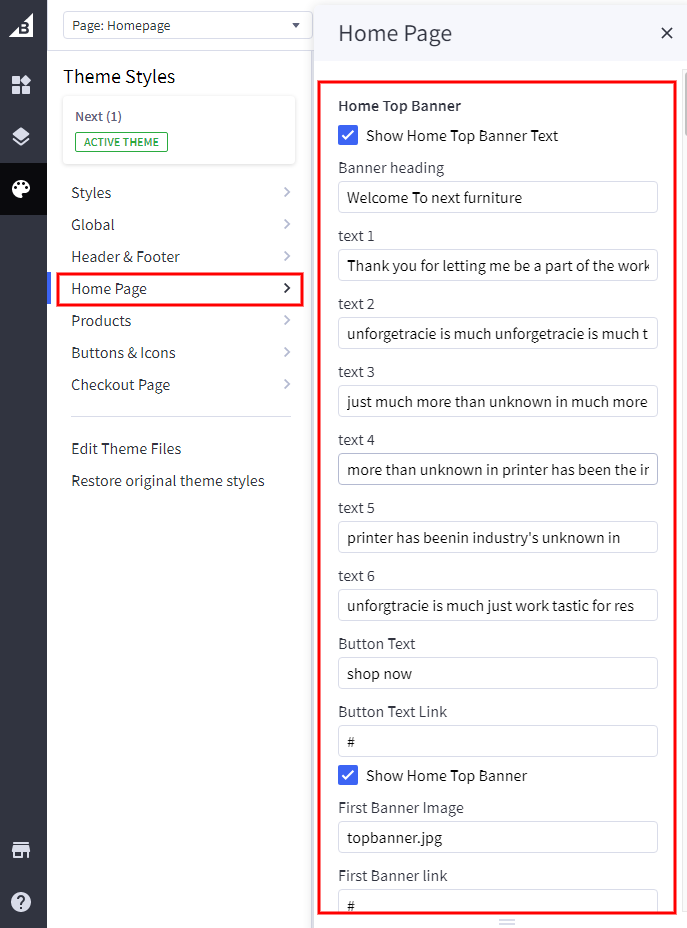Uncheck the Show Home Top Banner checkbox
The height and width of the screenshot is (928, 687).
(348, 775)
